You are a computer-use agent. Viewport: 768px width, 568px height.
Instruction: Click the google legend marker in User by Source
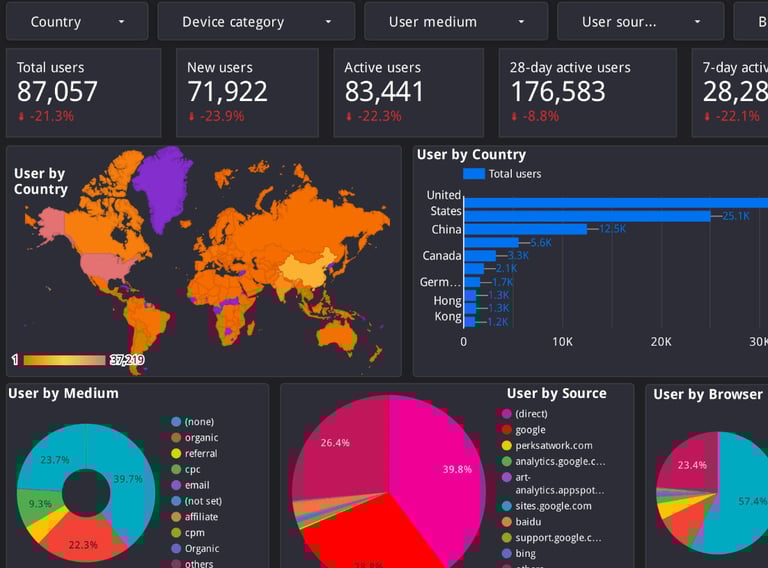[506, 429]
